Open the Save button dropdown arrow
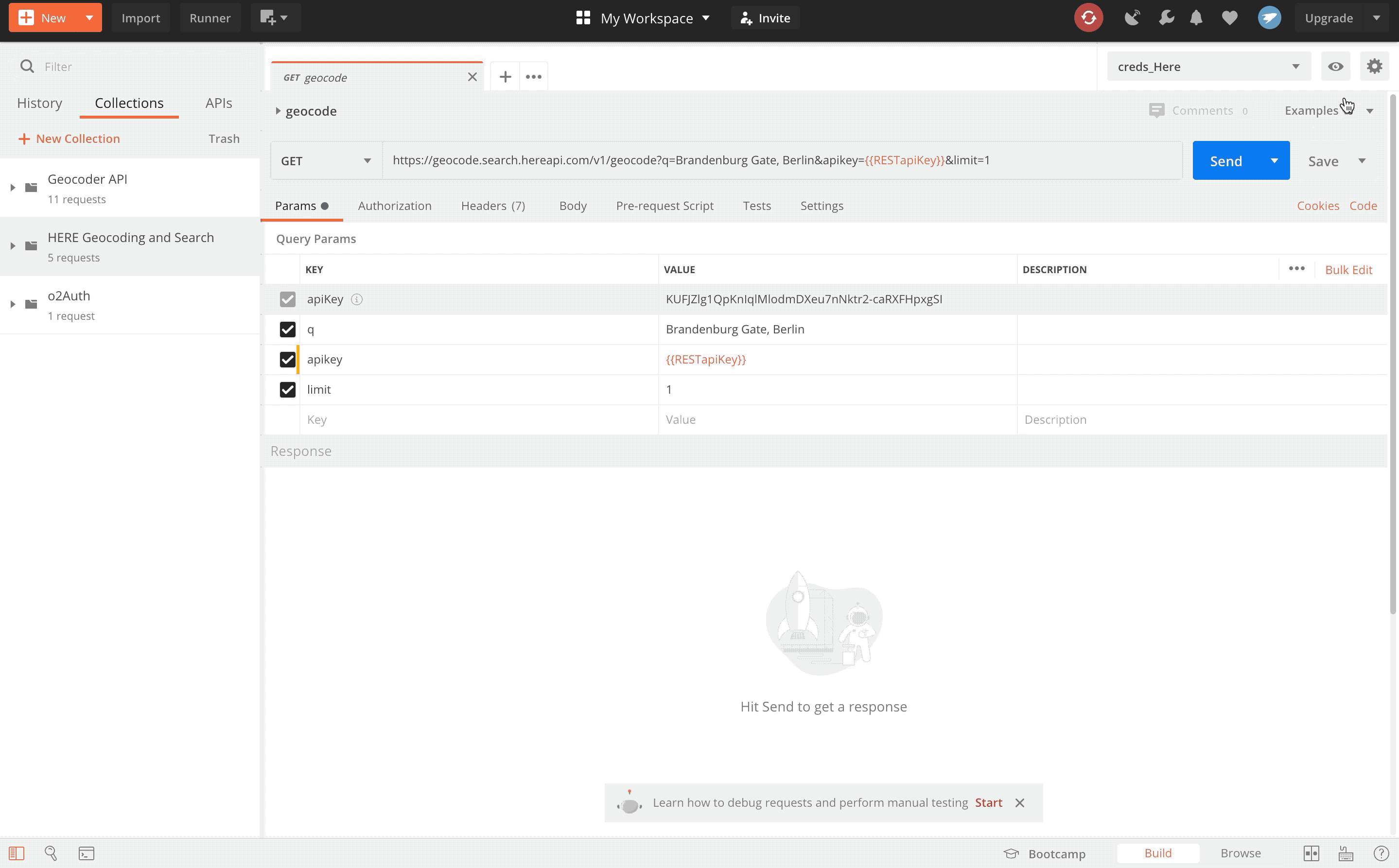This screenshot has width=1399, height=868. click(1362, 161)
